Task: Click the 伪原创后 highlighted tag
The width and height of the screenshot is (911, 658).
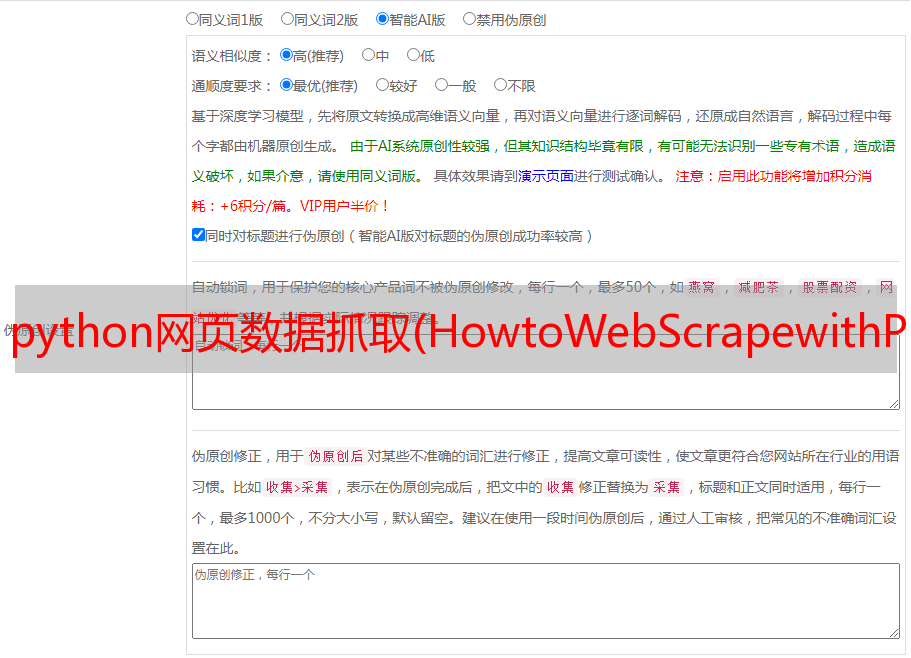Action: 336,456
